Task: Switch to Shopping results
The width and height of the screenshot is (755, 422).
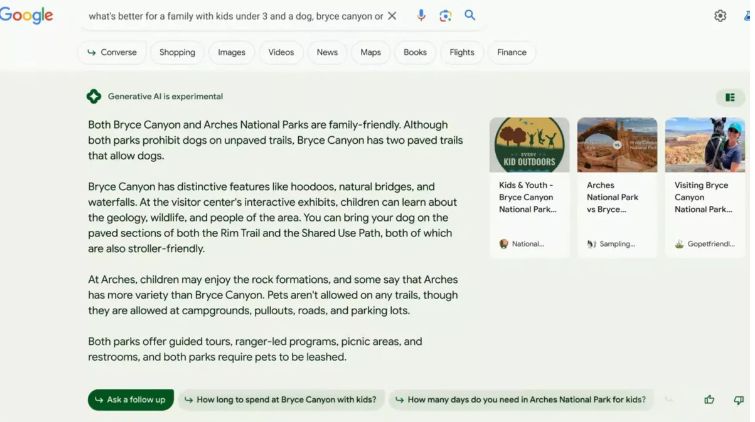Action: pos(177,52)
